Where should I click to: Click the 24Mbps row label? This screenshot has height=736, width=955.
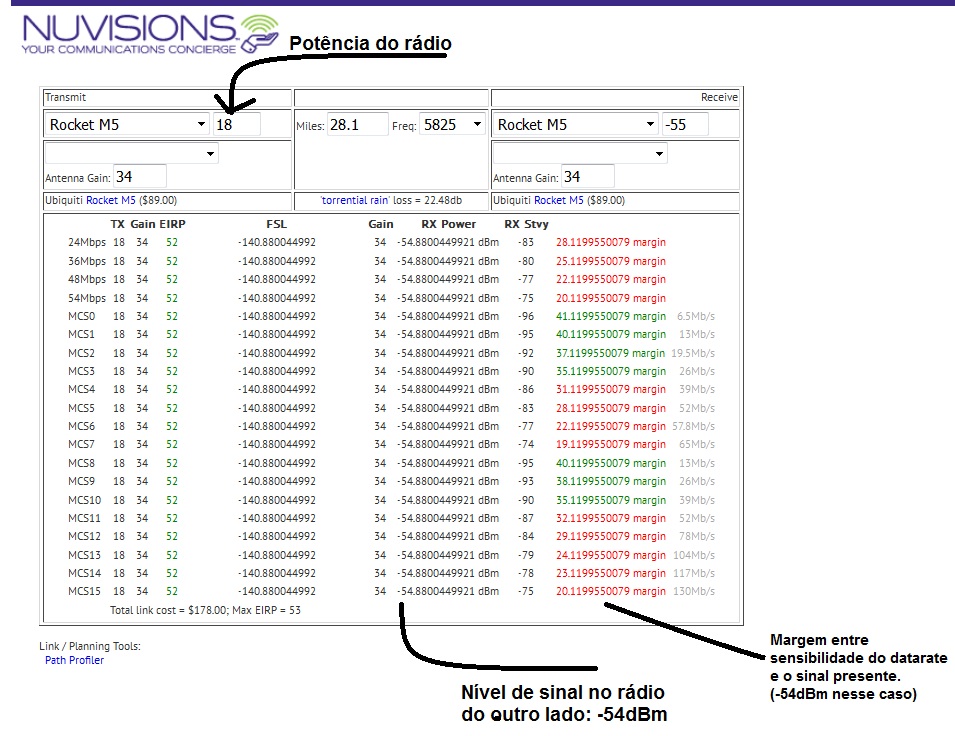click(87, 242)
